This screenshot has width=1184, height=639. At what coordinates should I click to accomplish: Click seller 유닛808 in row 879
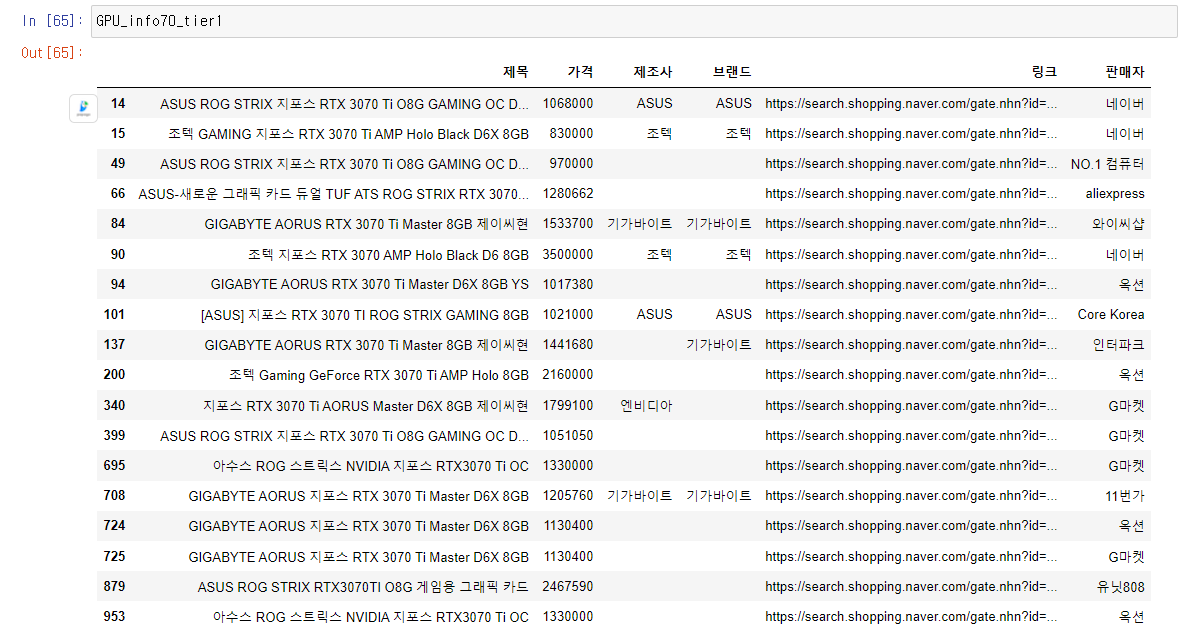pos(1121,587)
